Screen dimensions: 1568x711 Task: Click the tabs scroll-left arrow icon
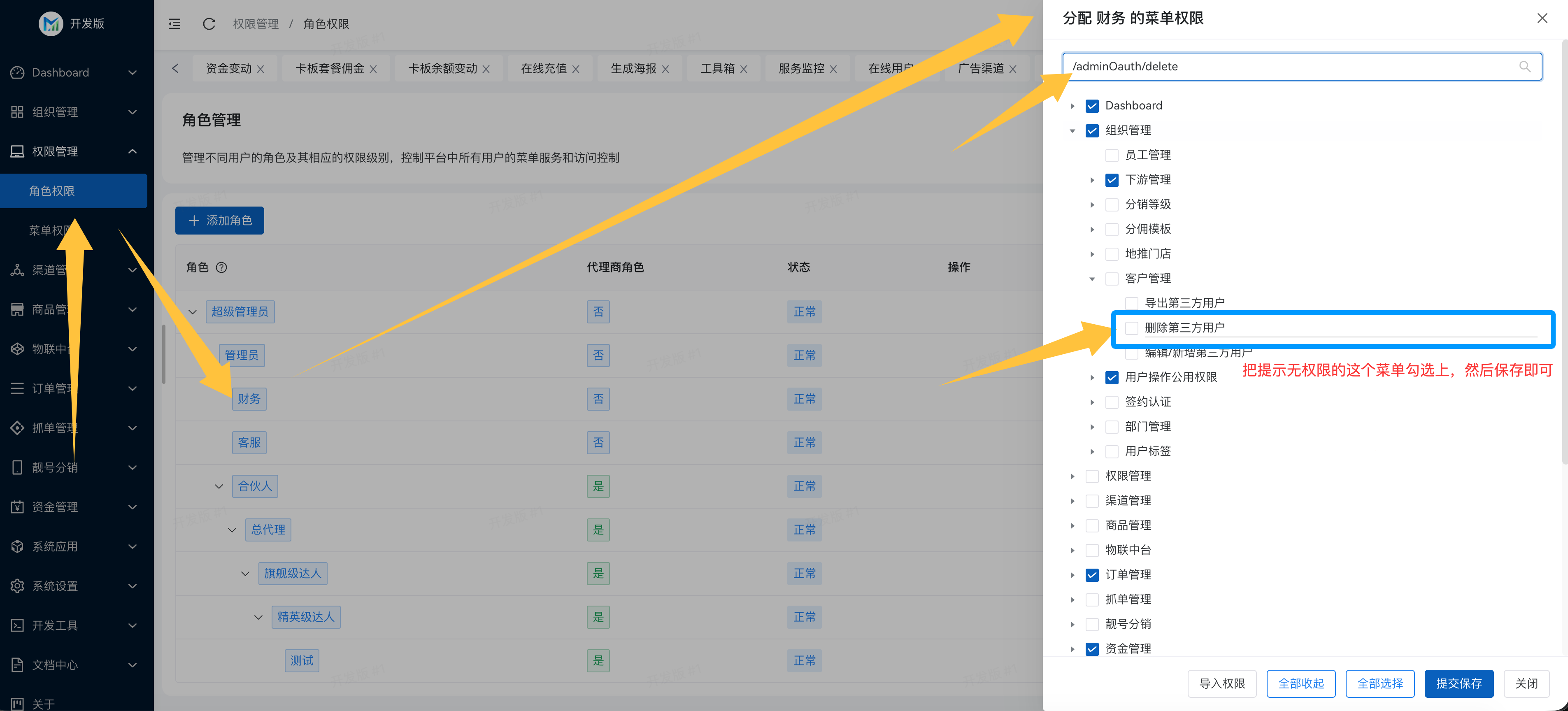175,68
